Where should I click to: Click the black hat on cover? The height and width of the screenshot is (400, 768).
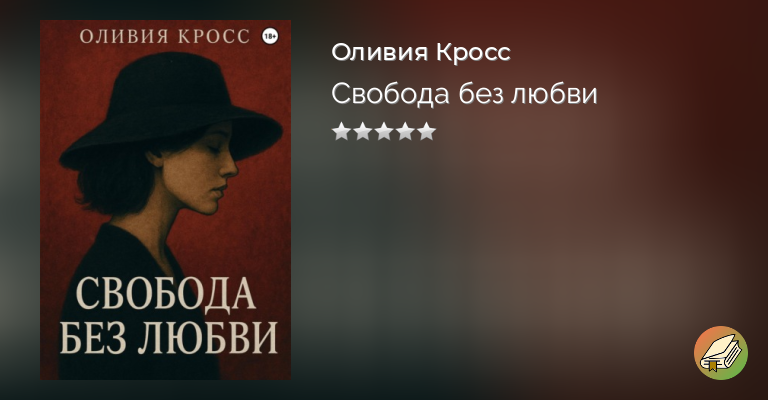pos(169,110)
